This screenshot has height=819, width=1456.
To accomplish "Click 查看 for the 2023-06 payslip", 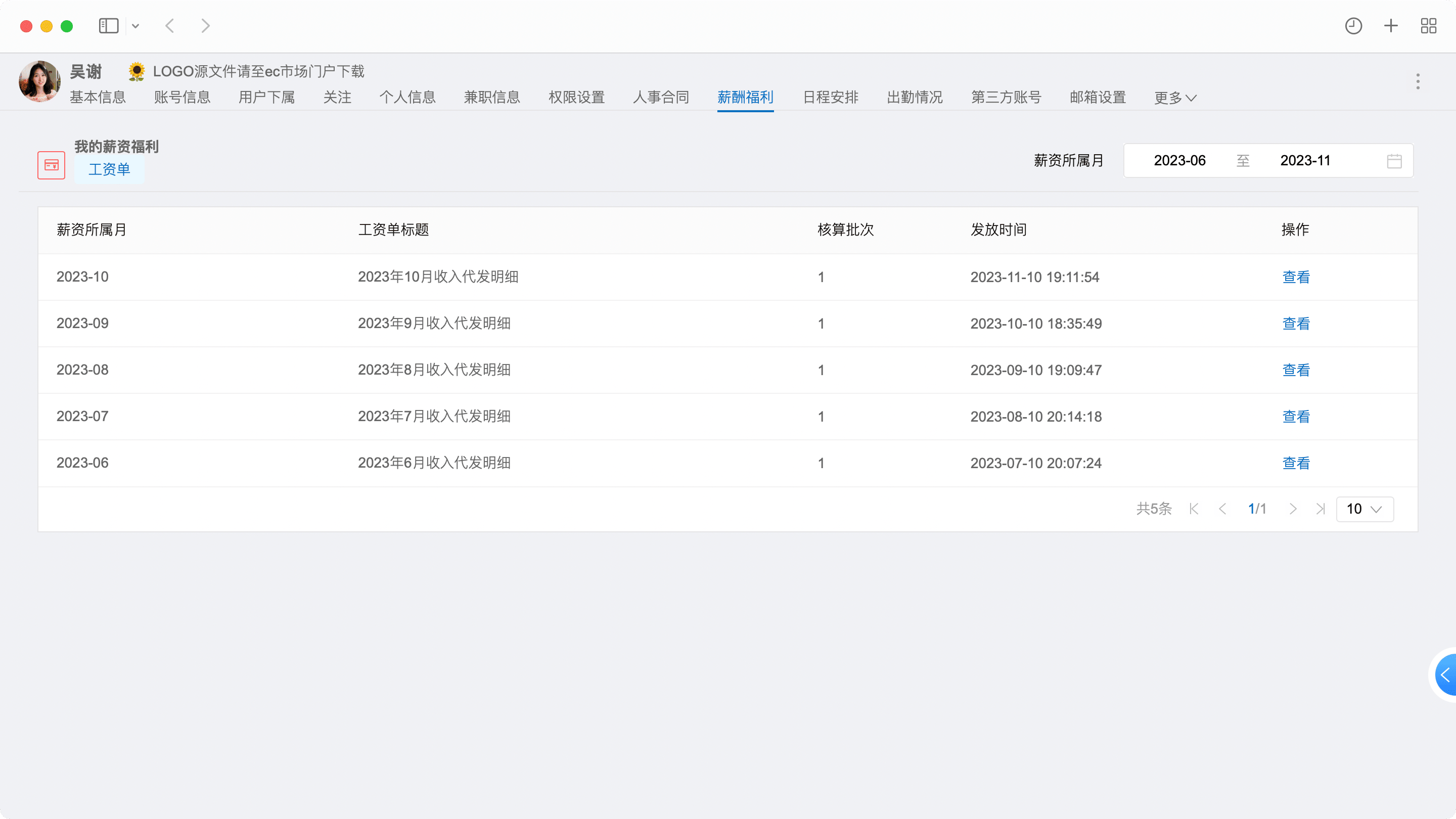I will point(1295,463).
